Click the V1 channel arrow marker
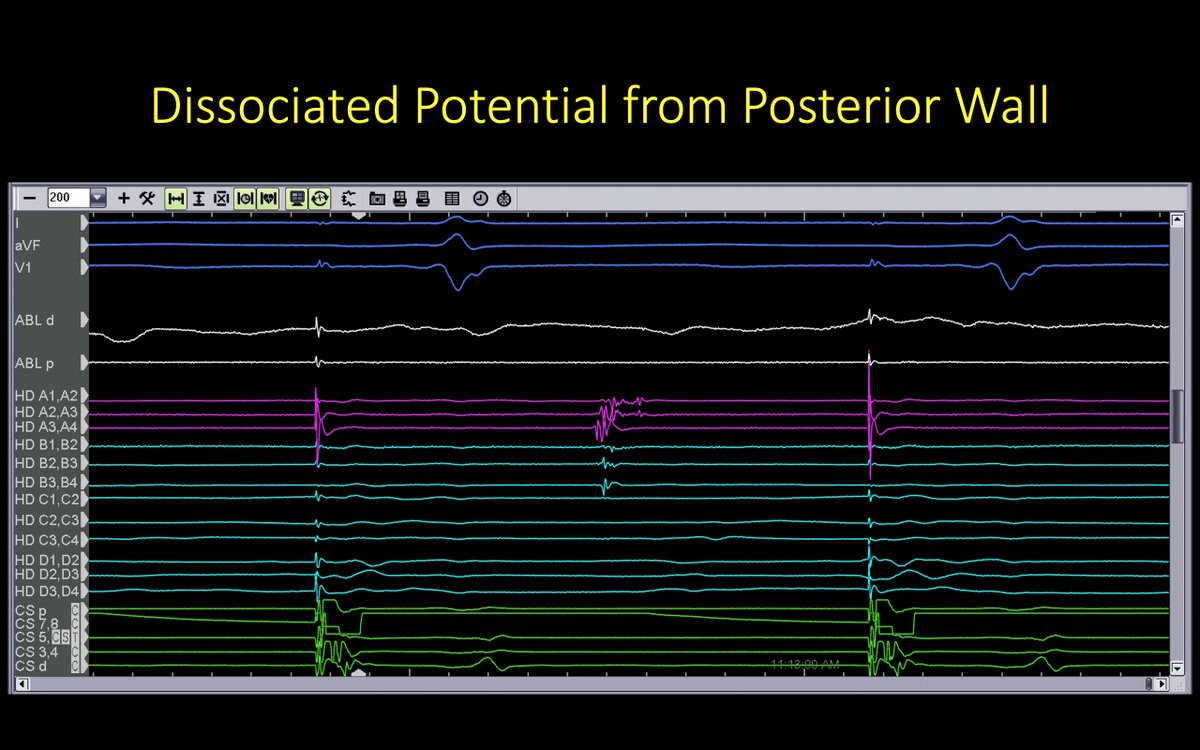1200x750 pixels. [x=84, y=266]
